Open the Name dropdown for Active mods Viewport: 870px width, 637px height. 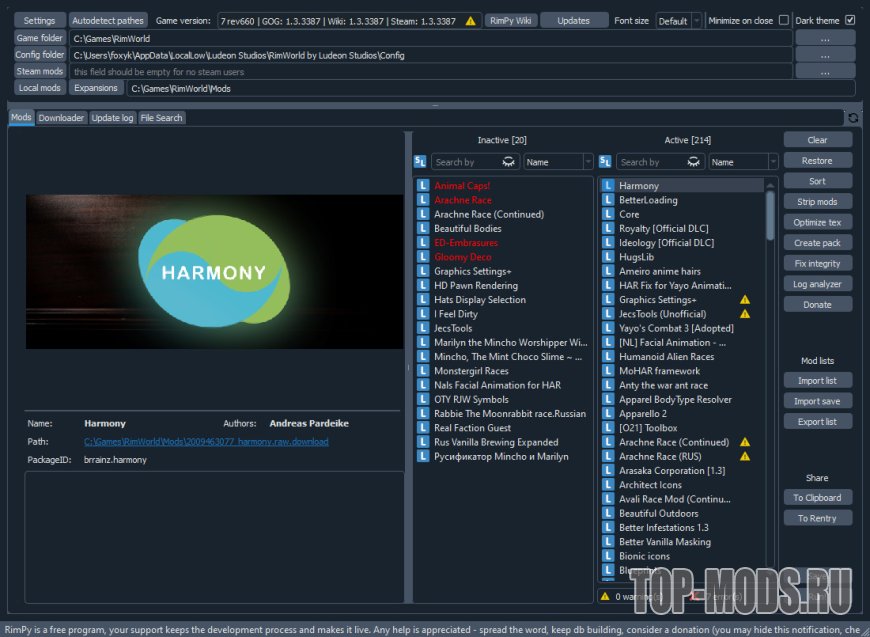click(743, 162)
